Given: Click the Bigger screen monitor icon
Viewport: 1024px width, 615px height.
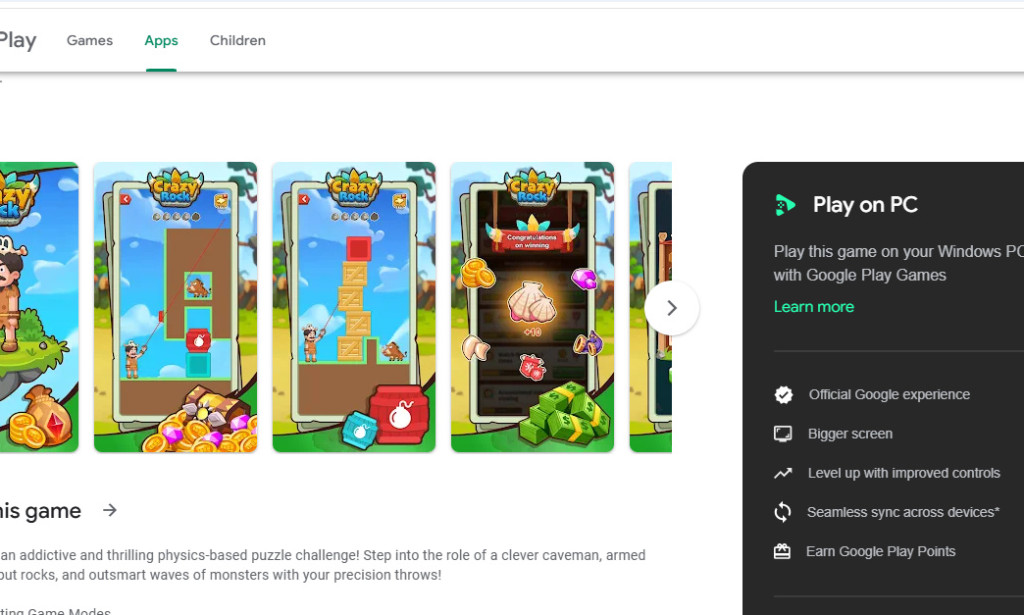Looking at the screenshot, I should (782, 434).
